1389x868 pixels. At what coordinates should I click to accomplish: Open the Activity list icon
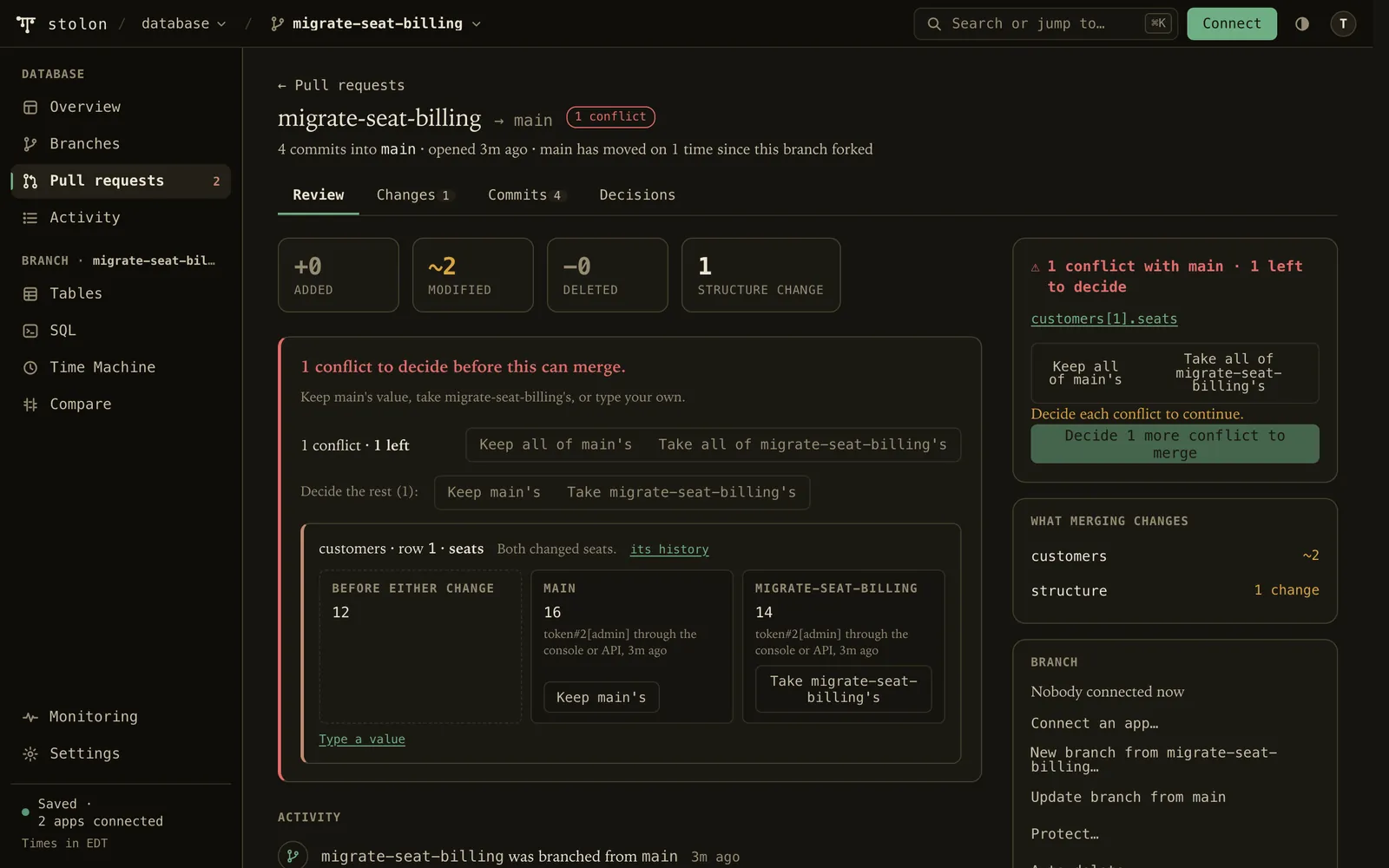coord(30,218)
